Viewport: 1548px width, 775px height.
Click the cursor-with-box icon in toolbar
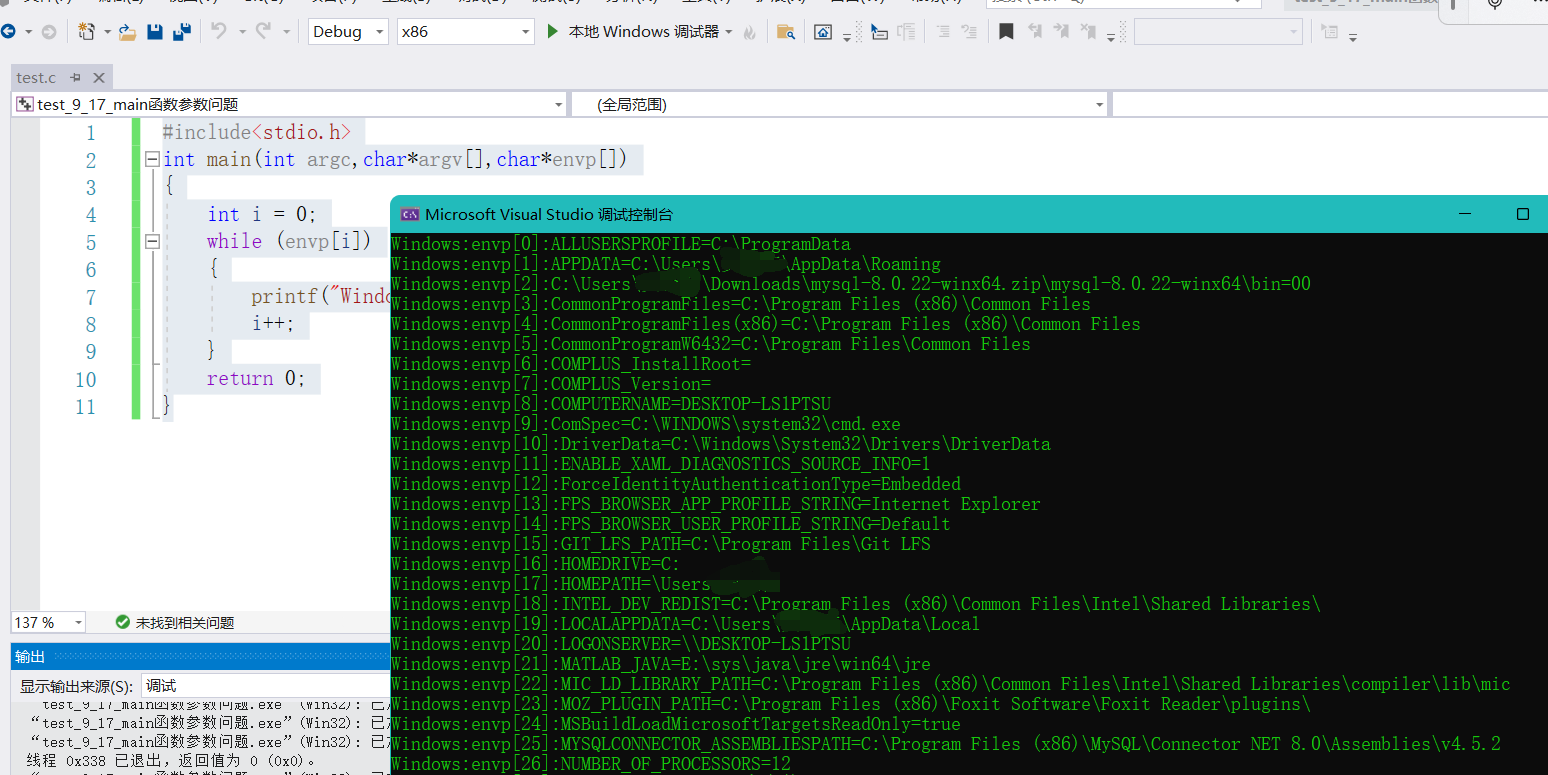point(879,32)
